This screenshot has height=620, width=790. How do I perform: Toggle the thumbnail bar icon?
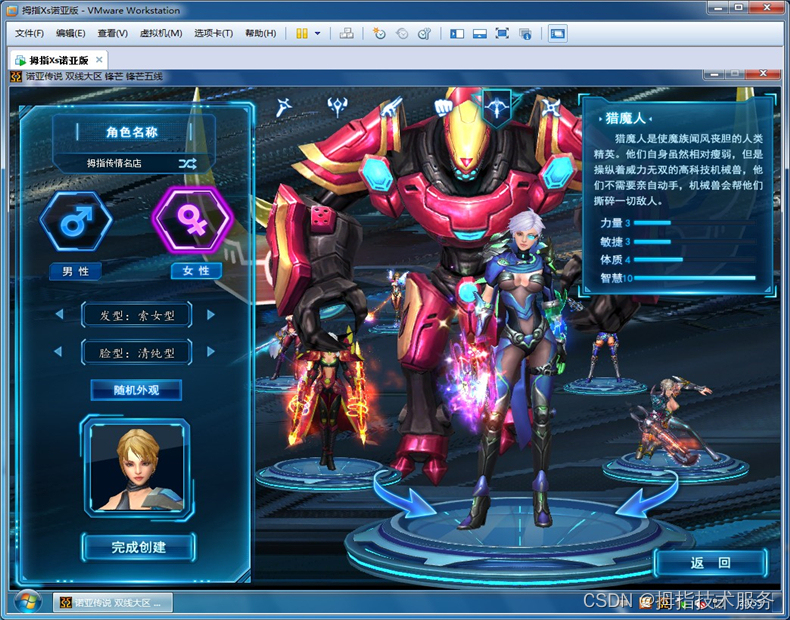point(480,34)
